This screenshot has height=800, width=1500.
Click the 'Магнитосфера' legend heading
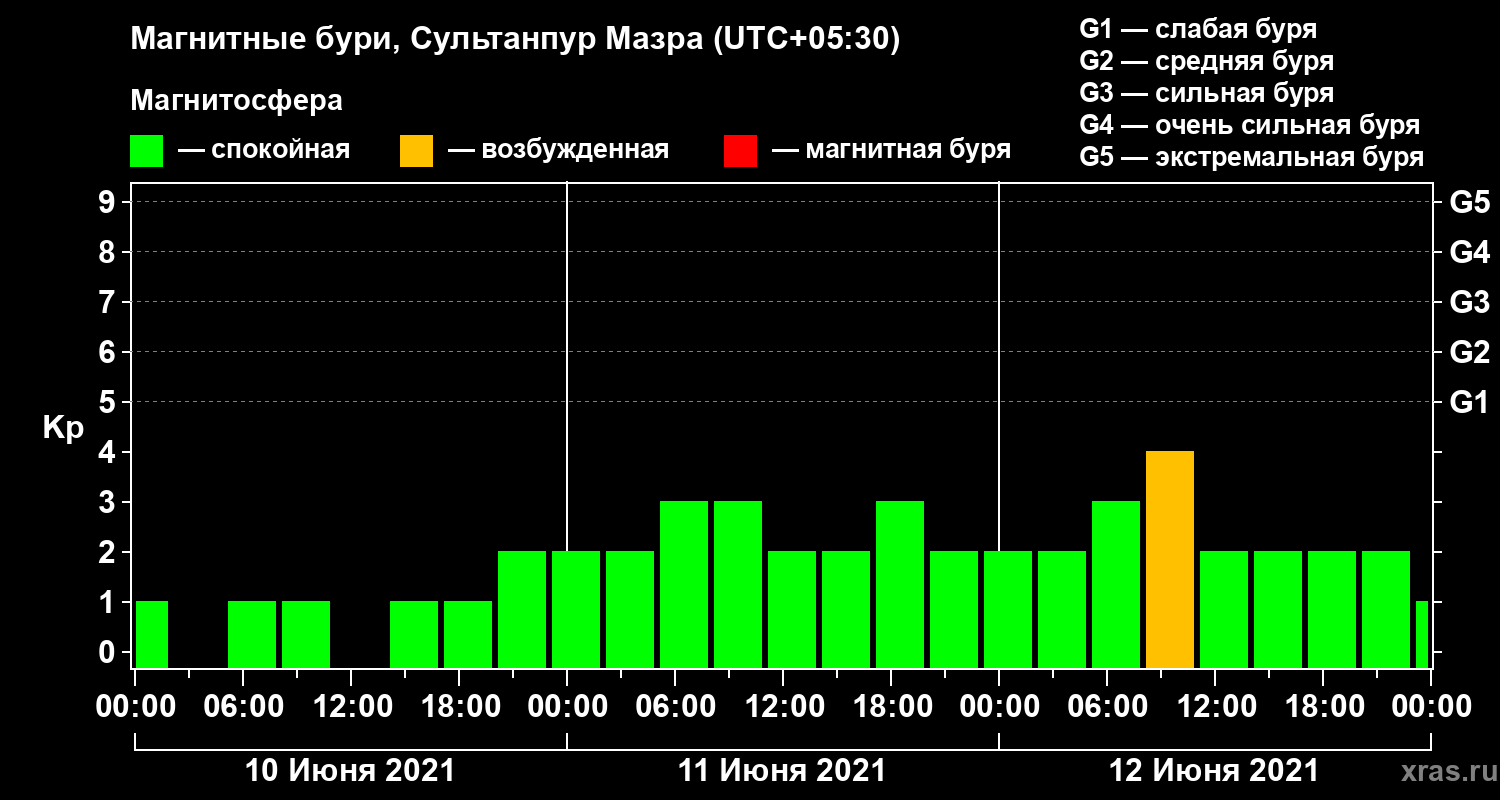pyautogui.click(x=237, y=101)
